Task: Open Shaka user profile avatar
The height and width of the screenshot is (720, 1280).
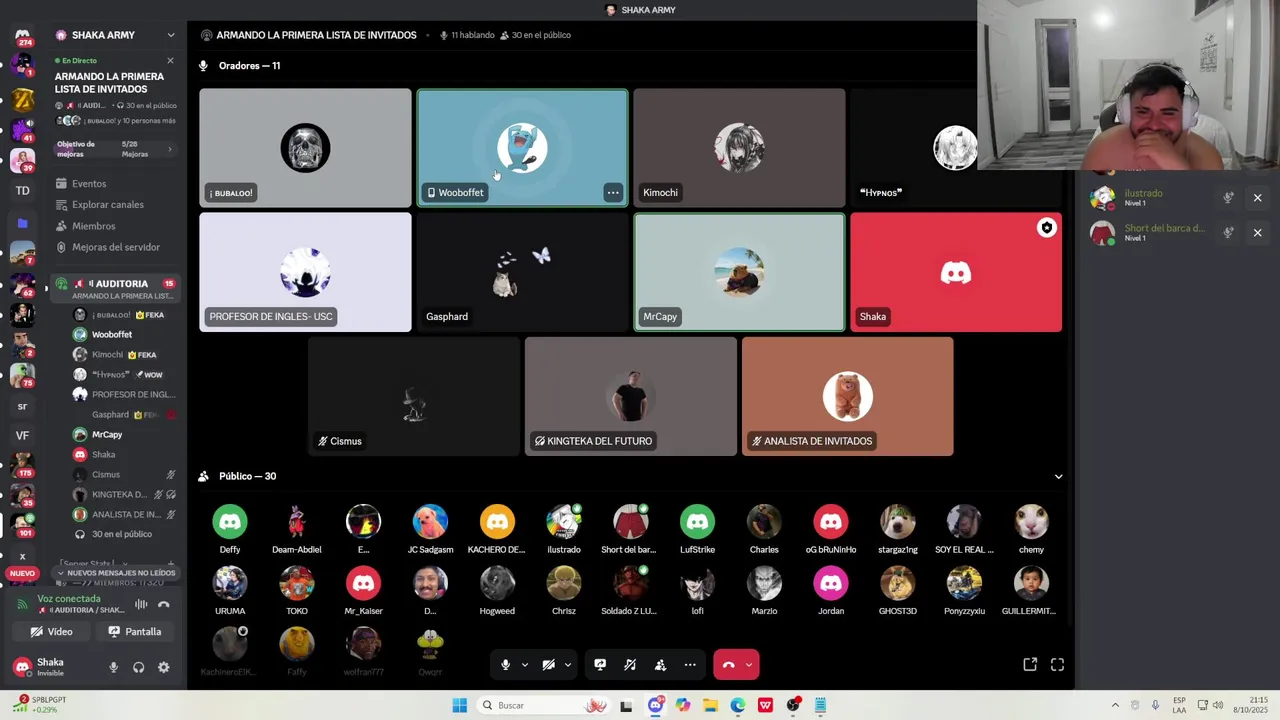Action: pyautogui.click(x=22, y=667)
